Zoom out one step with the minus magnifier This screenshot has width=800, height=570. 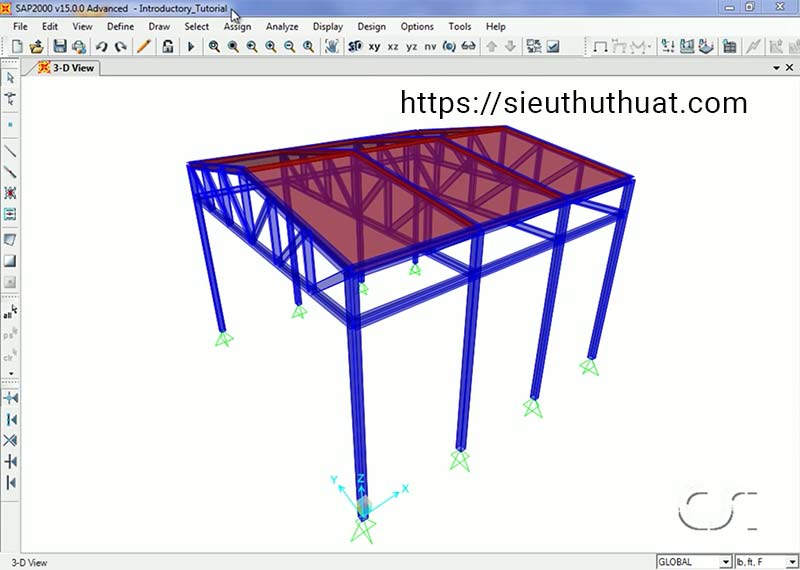click(289, 47)
